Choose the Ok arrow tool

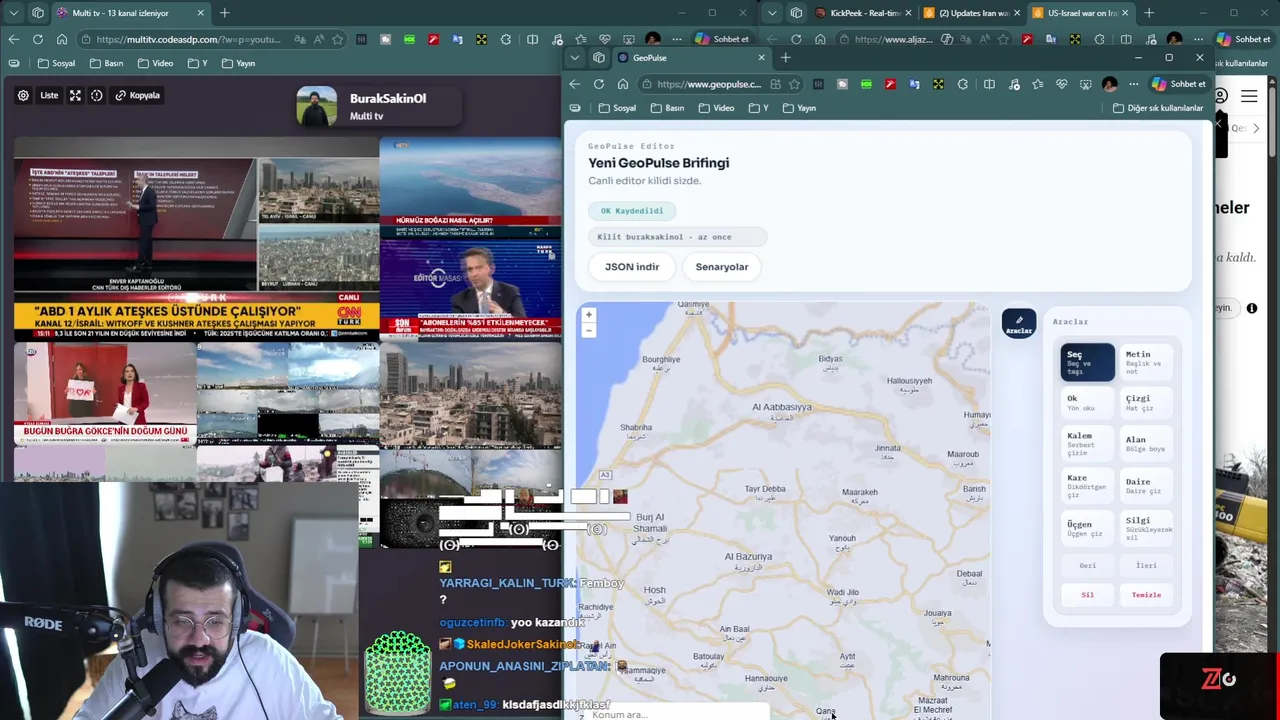[1087, 403]
